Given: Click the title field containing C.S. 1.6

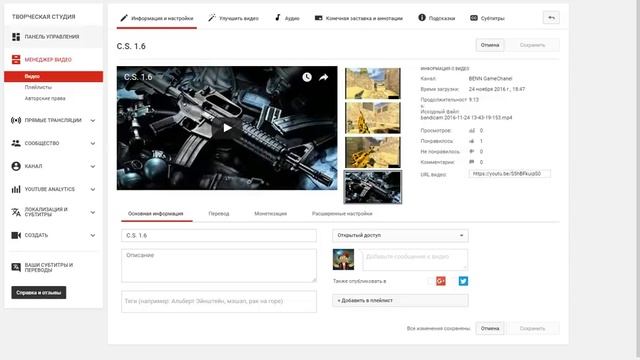Looking at the screenshot, I should pyautogui.click(x=219, y=236).
